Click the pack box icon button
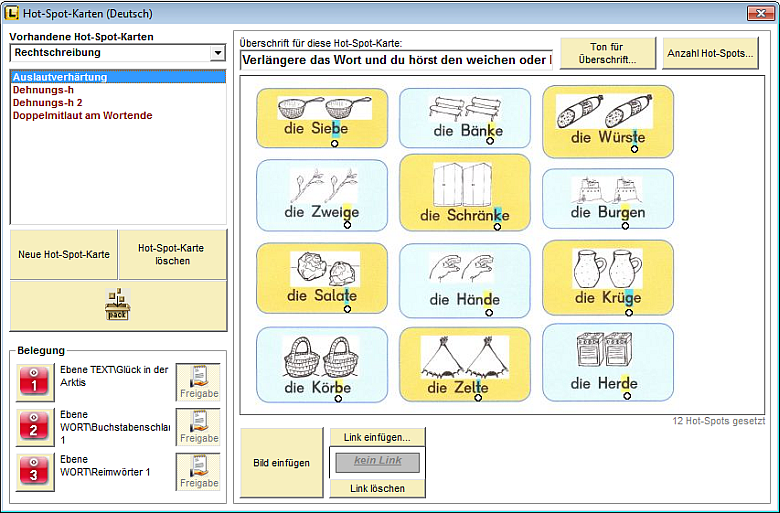 pyautogui.click(x=118, y=305)
